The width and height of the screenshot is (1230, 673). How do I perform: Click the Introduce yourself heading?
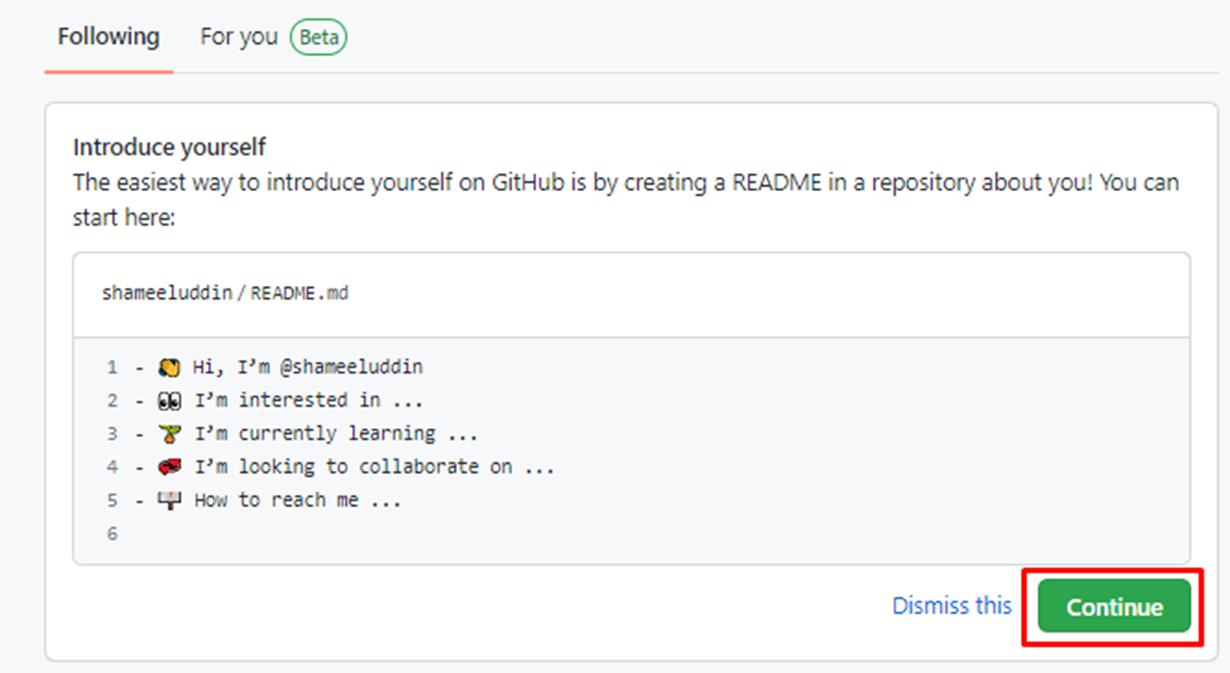170,148
